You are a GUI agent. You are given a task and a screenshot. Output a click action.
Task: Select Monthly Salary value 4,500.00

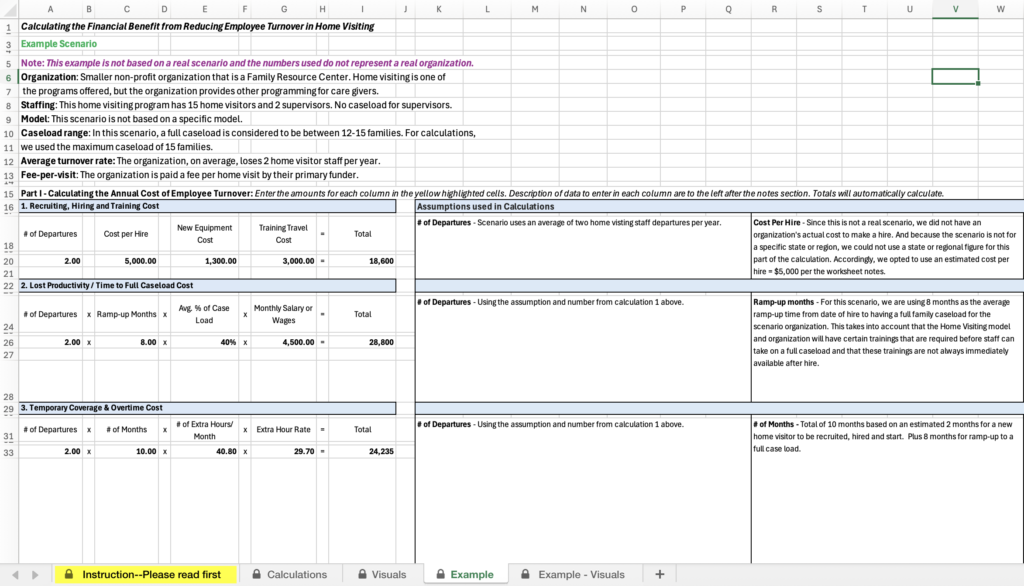(283, 342)
